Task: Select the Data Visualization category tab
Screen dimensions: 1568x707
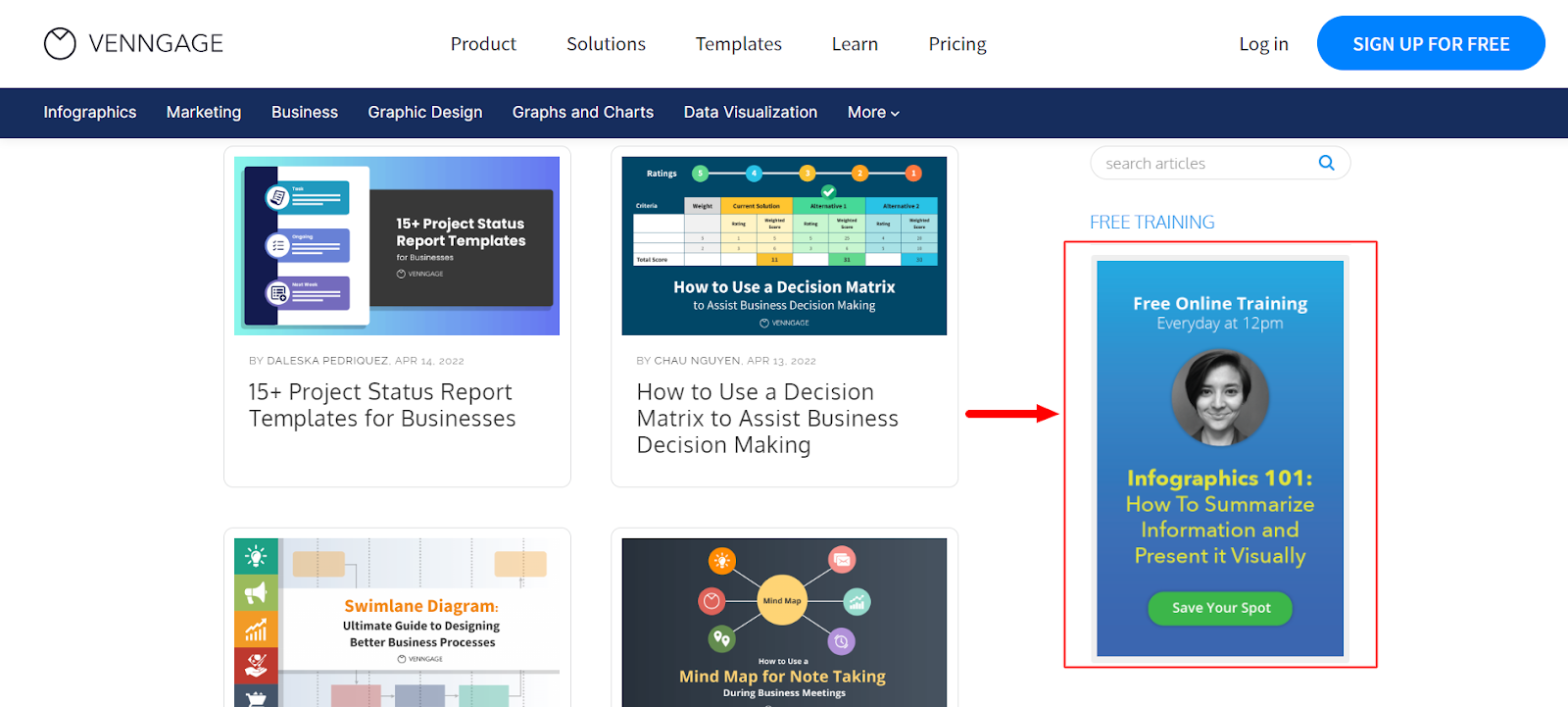Action: (751, 113)
